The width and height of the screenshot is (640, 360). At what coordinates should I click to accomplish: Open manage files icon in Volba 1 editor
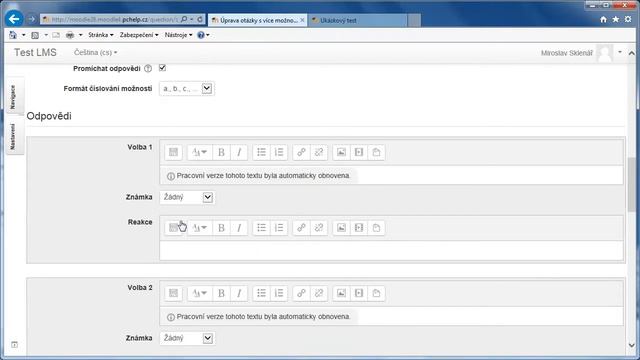click(376, 152)
